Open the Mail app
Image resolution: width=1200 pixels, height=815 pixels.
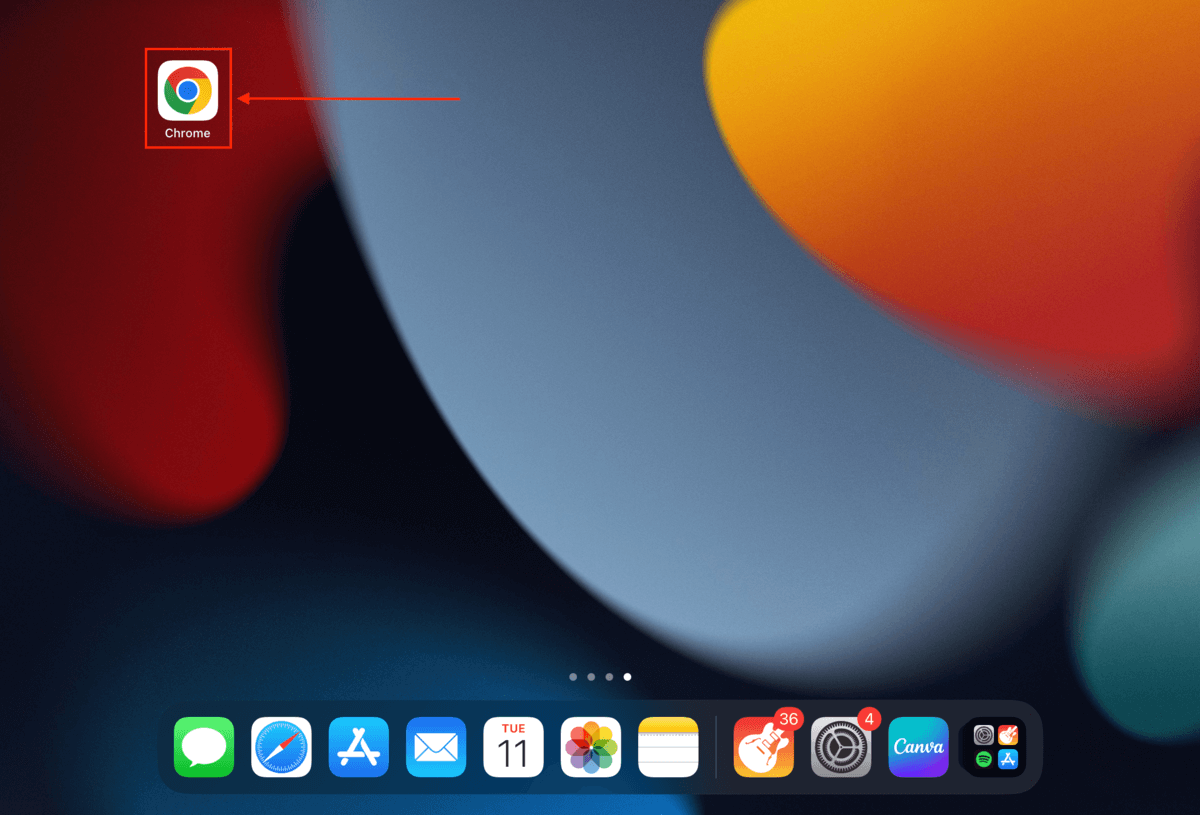(435, 746)
